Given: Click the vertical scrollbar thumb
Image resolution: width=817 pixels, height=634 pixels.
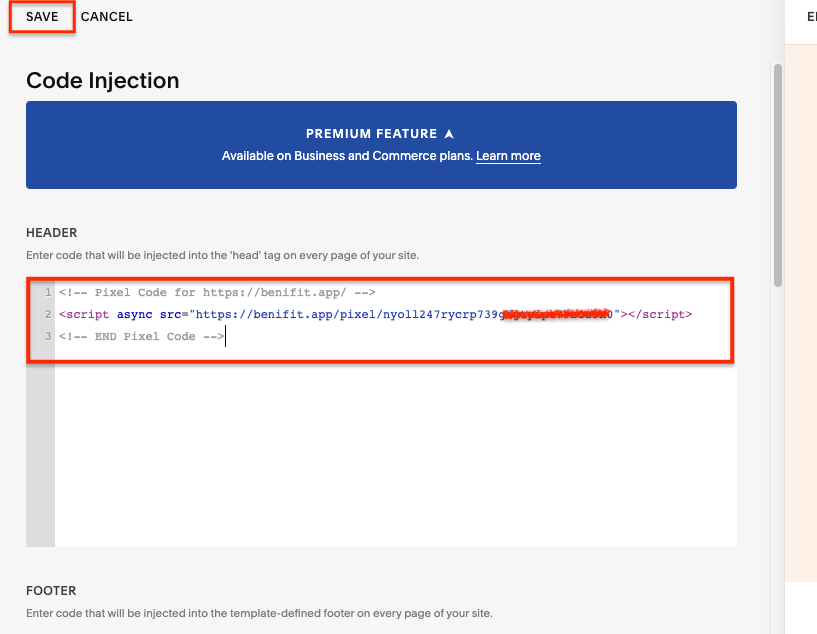Looking at the screenshot, I should pyautogui.click(x=777, y=175).
